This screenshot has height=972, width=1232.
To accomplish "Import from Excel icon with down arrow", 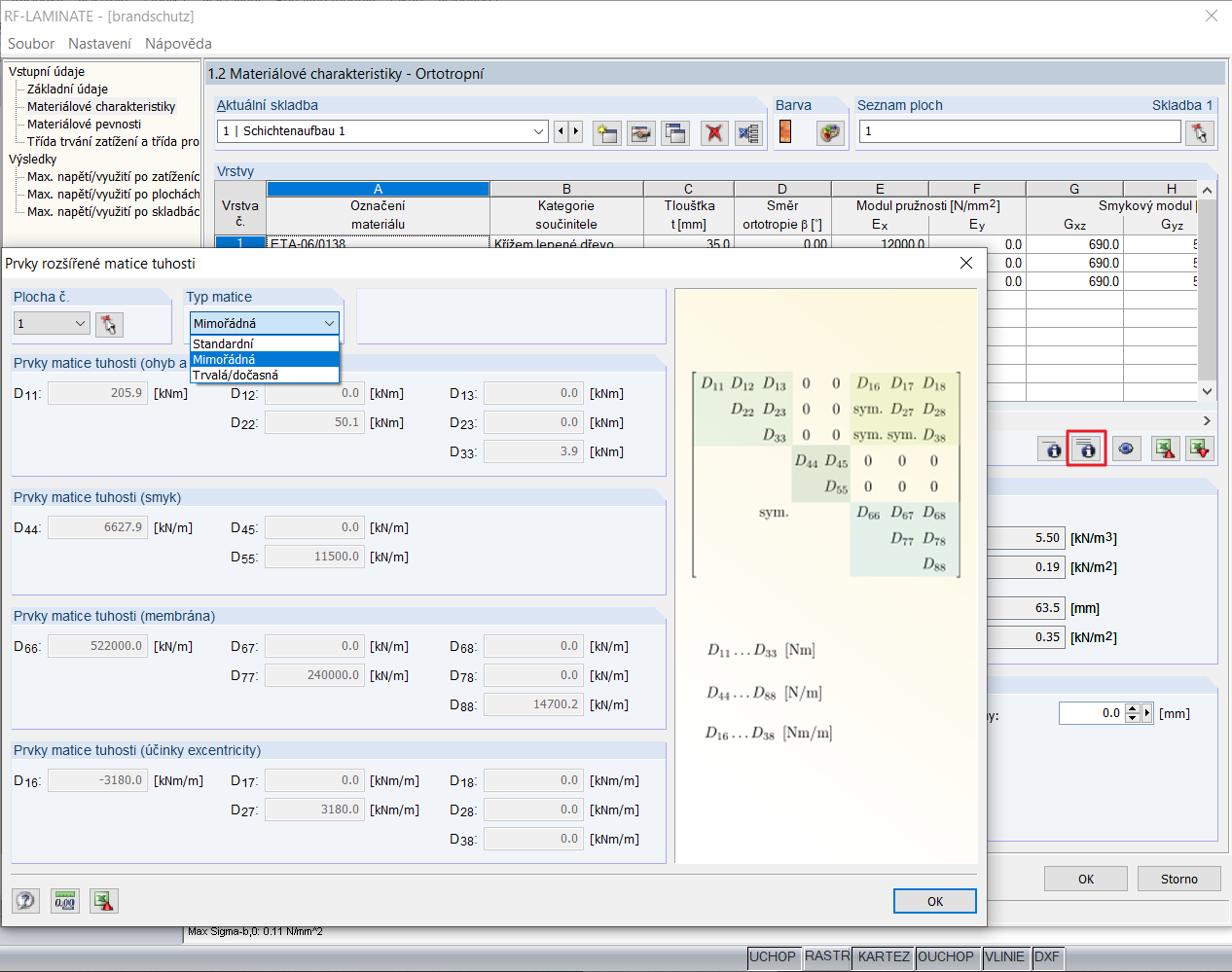I will click(1200, 449).
